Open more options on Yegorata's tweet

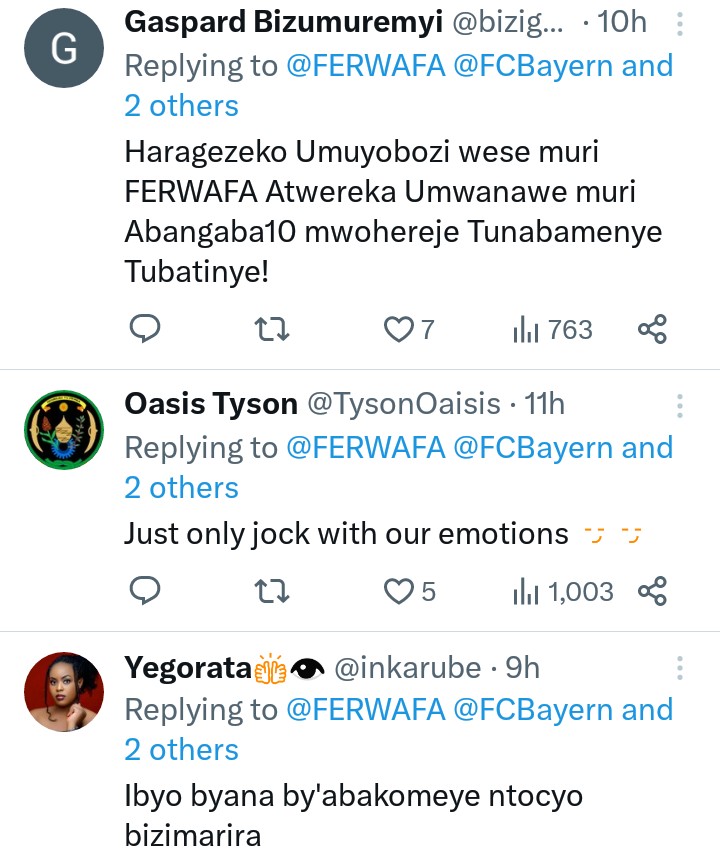pos(680,668)
